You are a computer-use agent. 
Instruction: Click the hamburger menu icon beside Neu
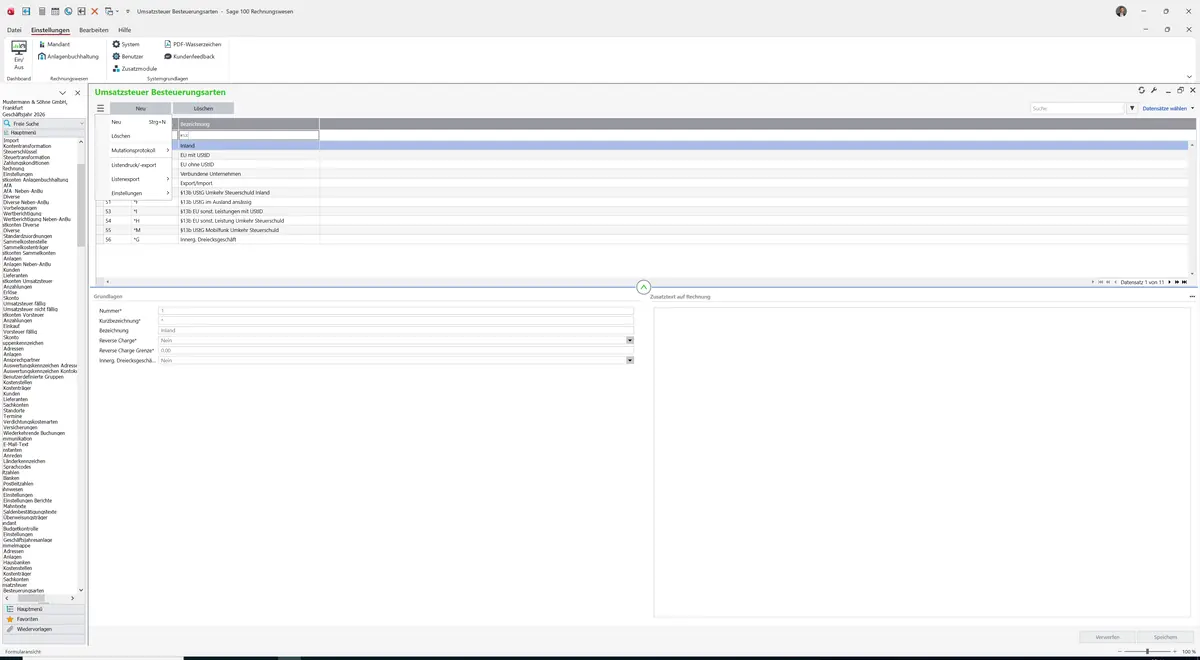(100, 108)
